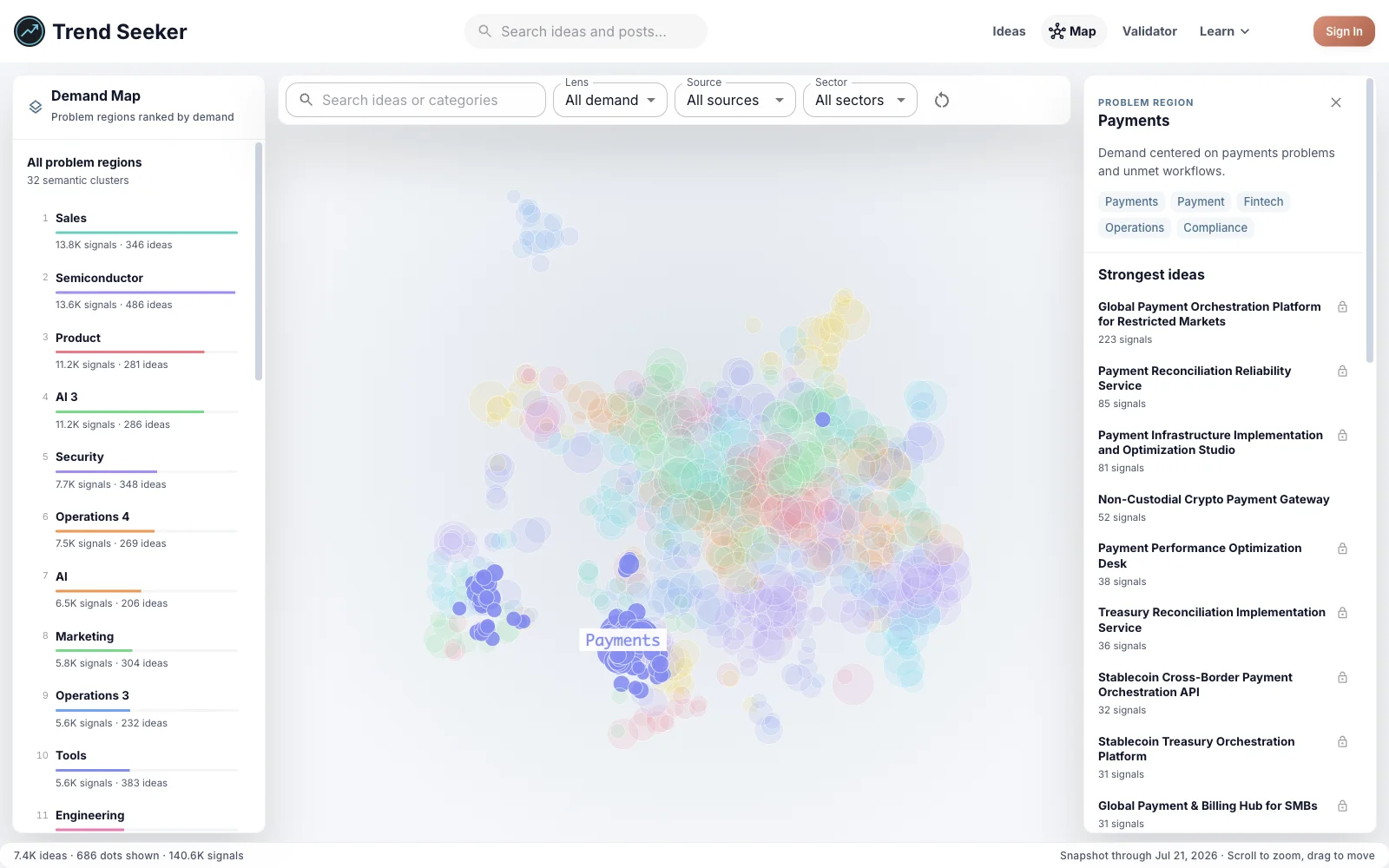This screenshot has height=868, width=1389.
Task: Click the Sign In button
Action: [1344, 31]
